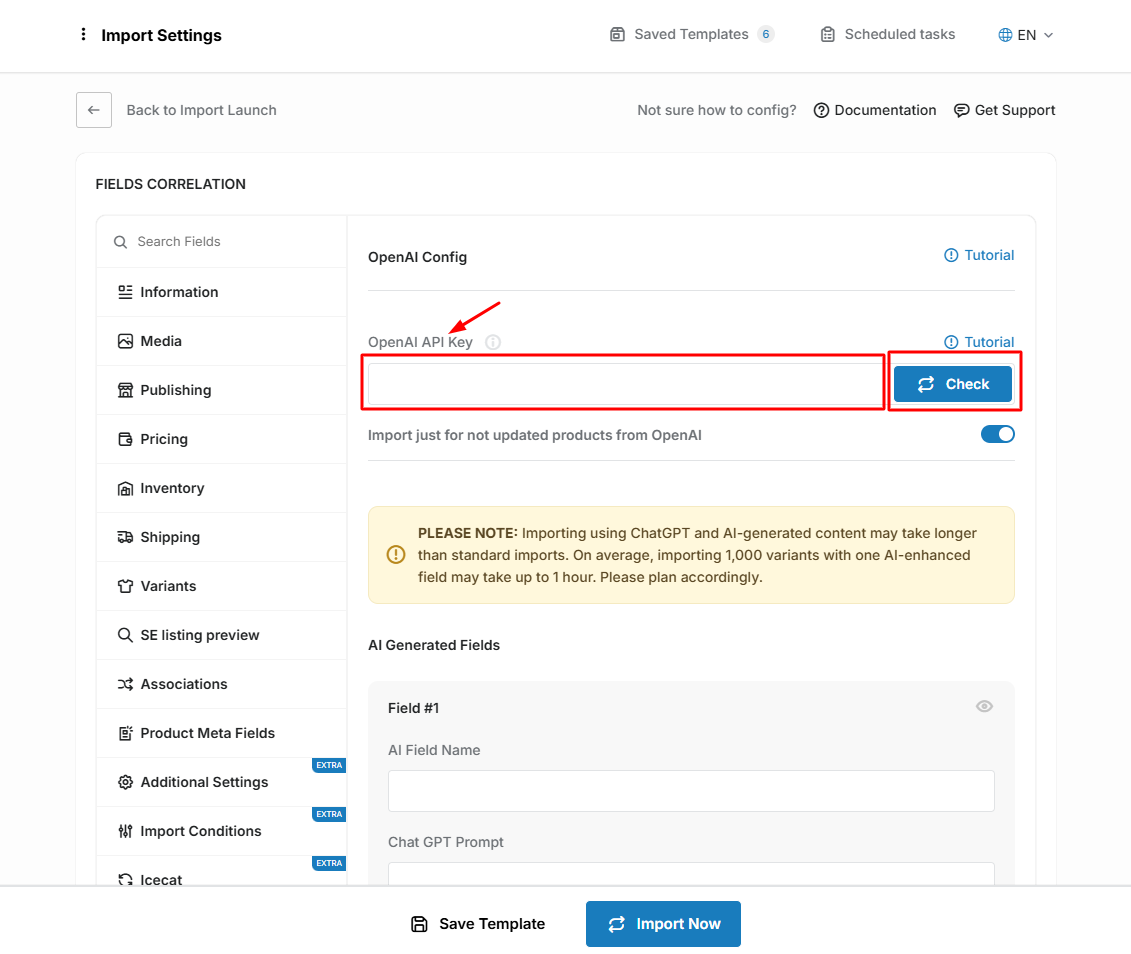Open Product Meta Fields section
The height and width of the screenshot is (954, 1131).
(x=221, y=733)
